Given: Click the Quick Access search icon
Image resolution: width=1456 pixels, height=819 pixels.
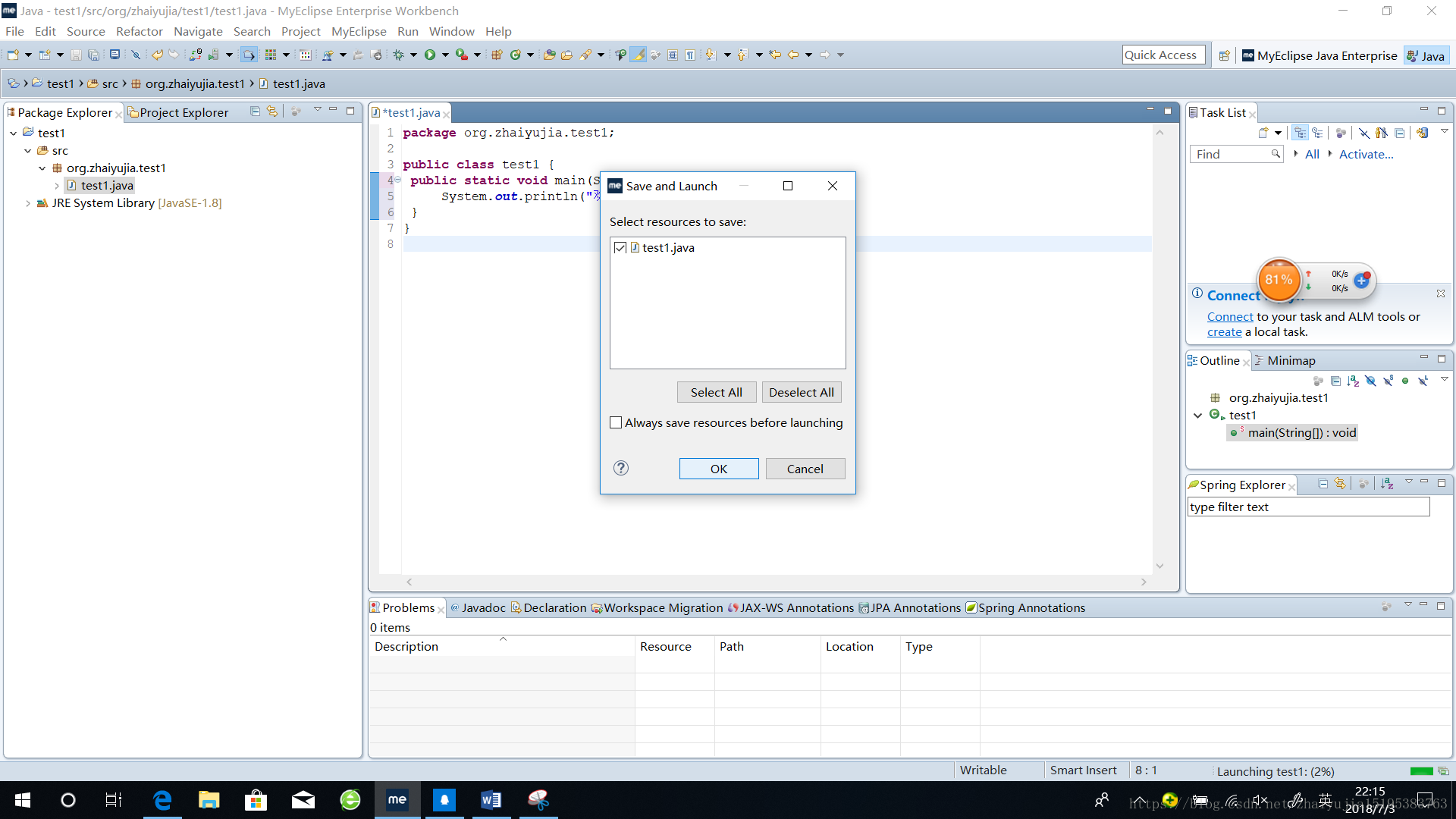Looking at the screenshot, I should (x=1160, y=55).
